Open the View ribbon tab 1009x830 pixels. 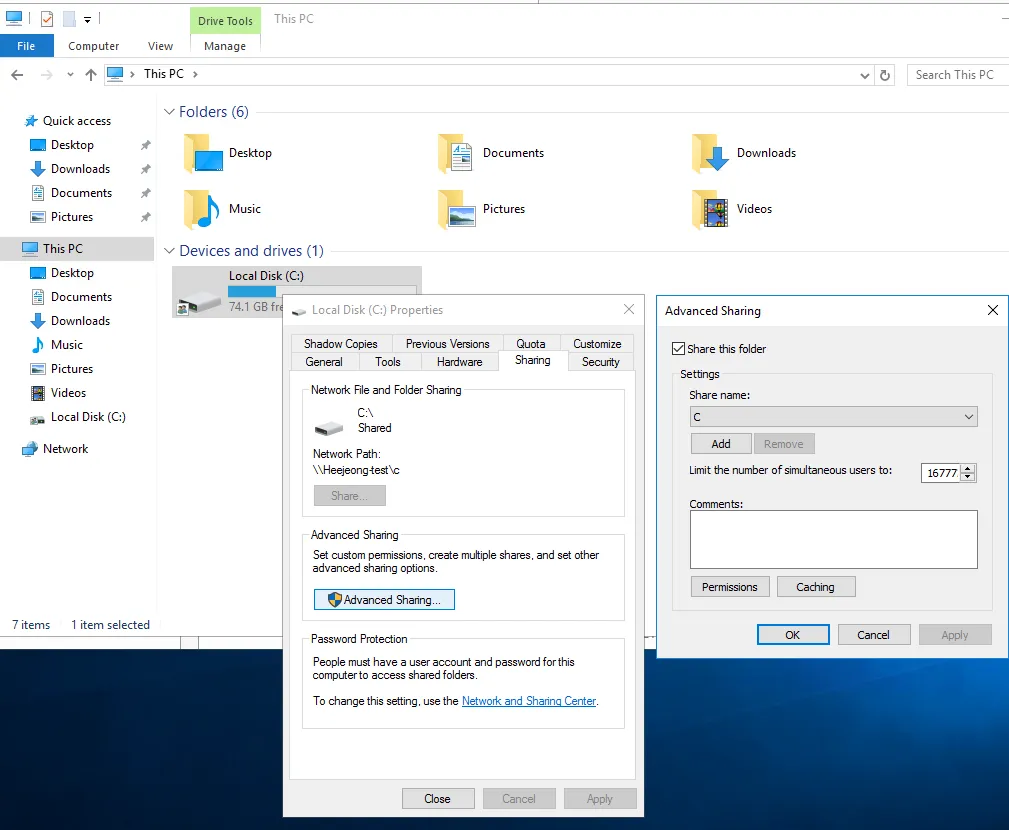(x=160, y=46)
